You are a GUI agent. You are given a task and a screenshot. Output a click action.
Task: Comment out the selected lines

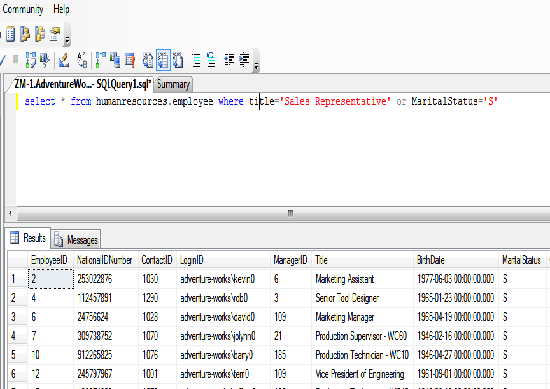click(196, 60)
